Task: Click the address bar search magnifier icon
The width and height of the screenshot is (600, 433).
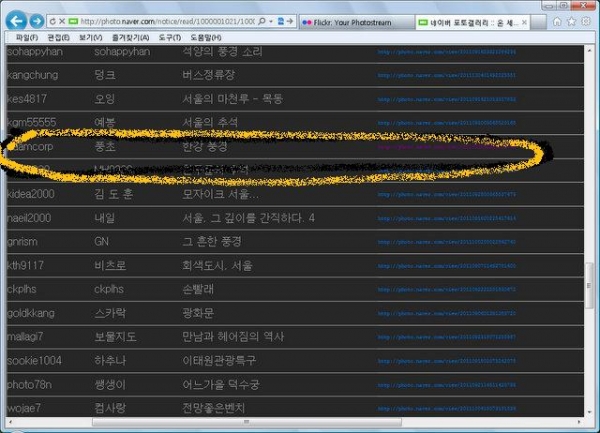Action: click(262, 21)
